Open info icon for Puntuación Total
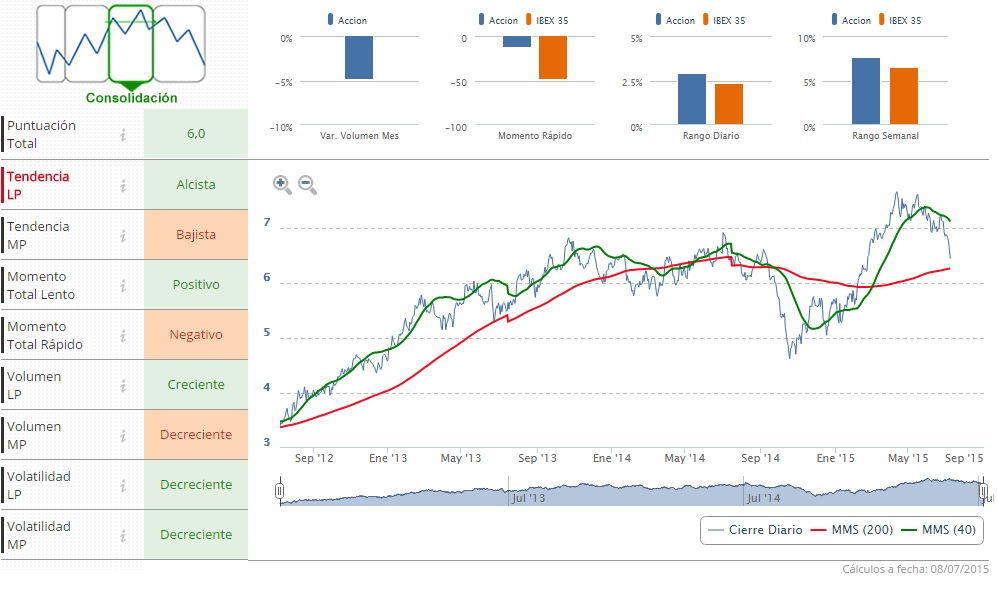 click(123, 135)
